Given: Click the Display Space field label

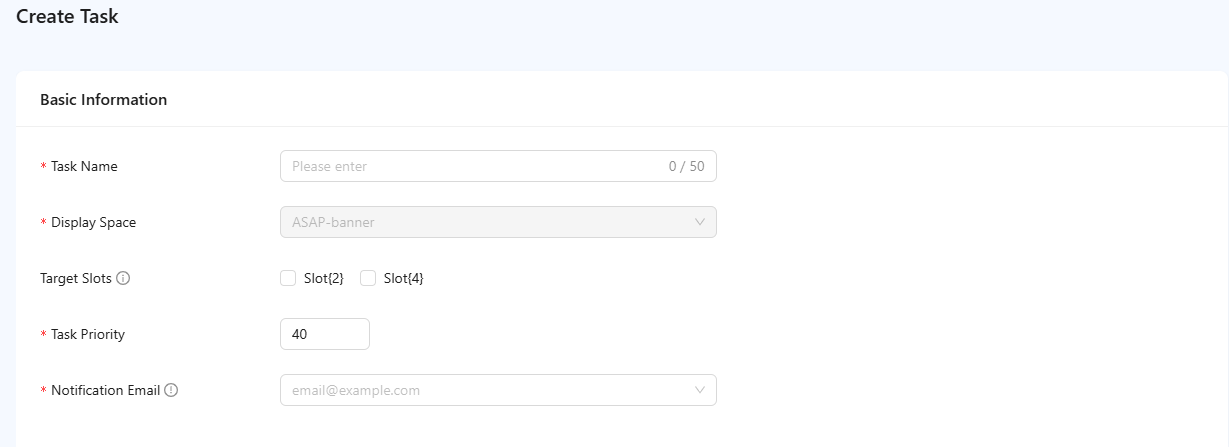Looking at the screenshot, I should (93, 223).
